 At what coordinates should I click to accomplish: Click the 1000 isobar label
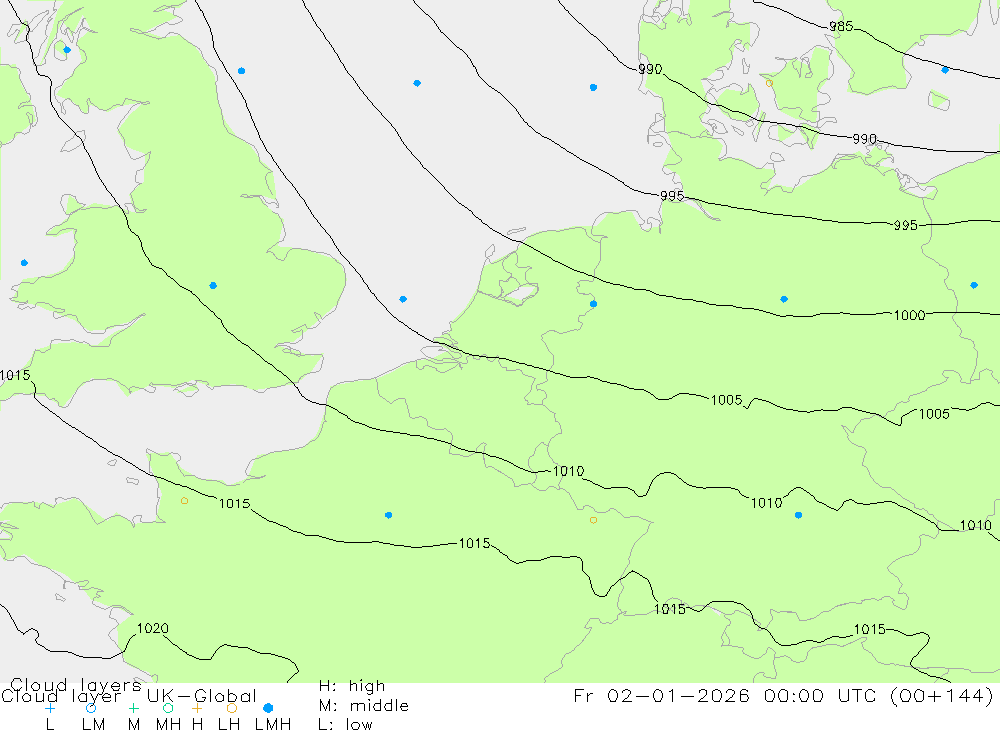coord(909,315)
